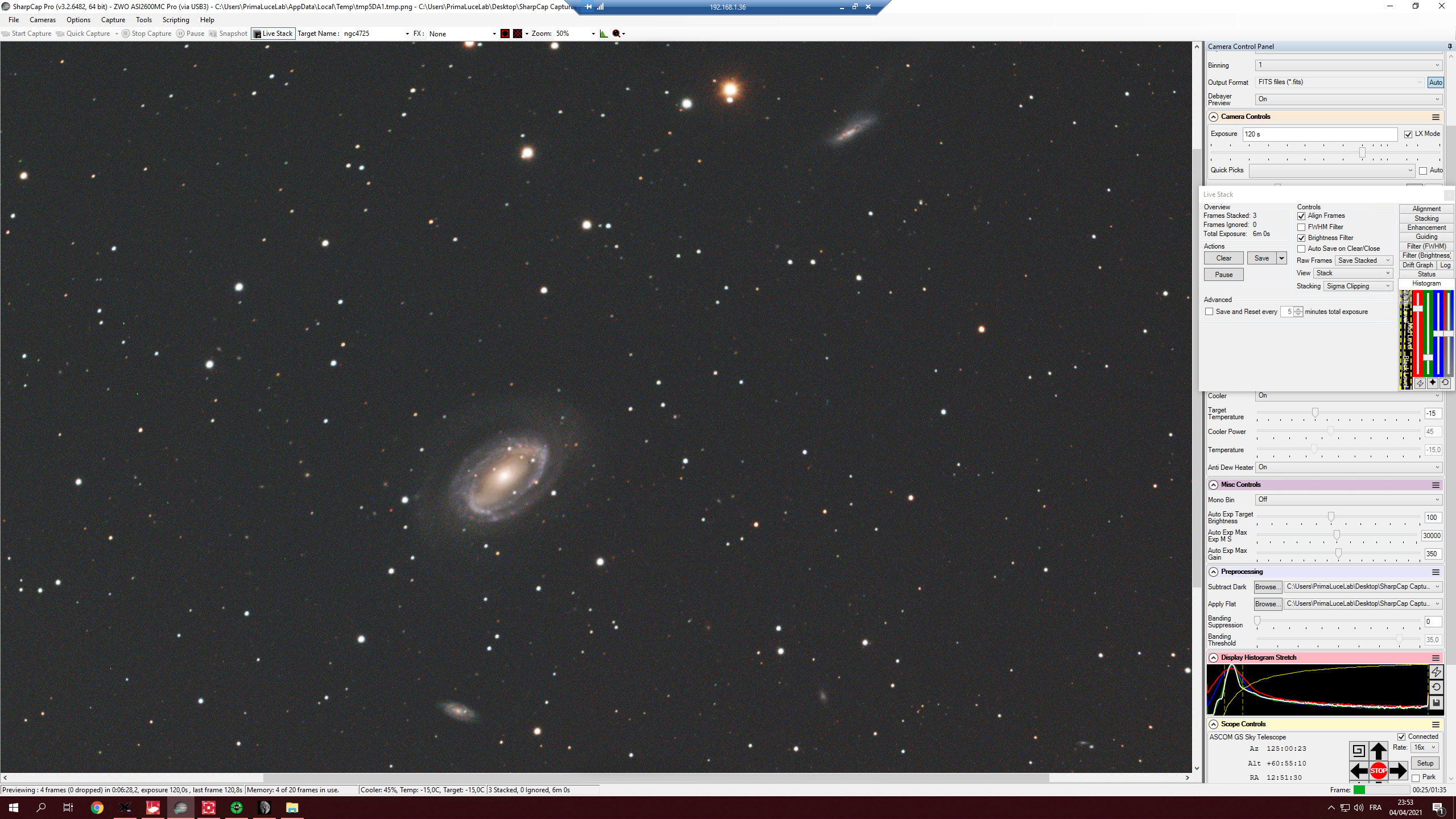Screen dimensions: 1456x819
Task: Click the Target Temperature slider
Action: 1338,413
